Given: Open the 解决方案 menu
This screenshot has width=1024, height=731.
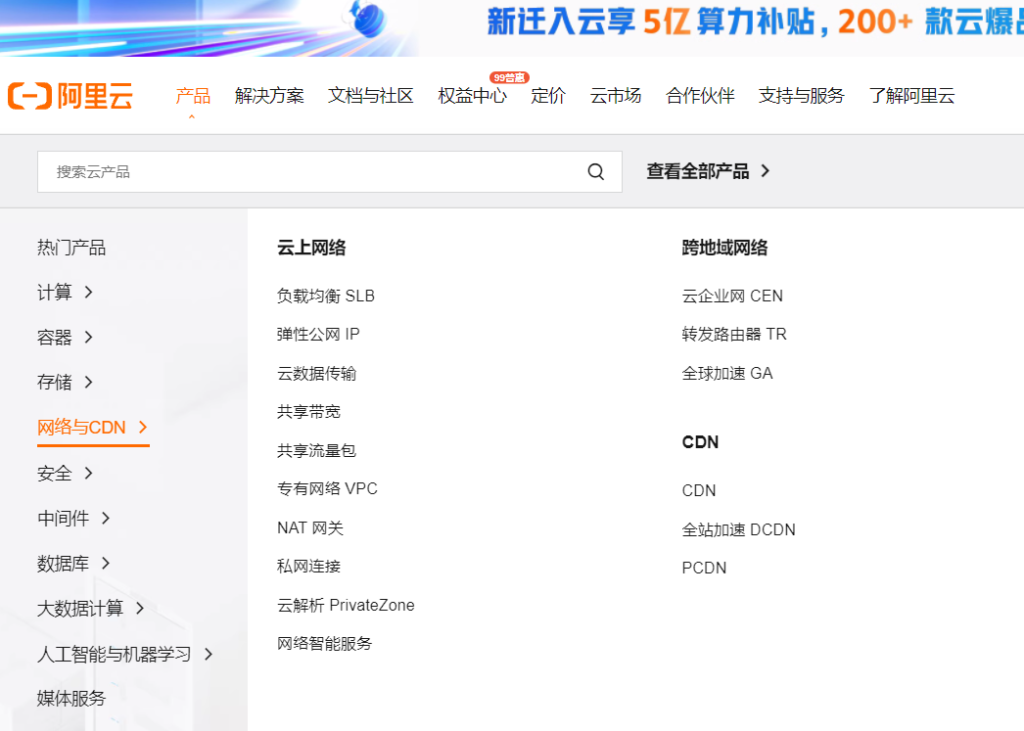Looking at the screenshot, I should pos(269,96).
